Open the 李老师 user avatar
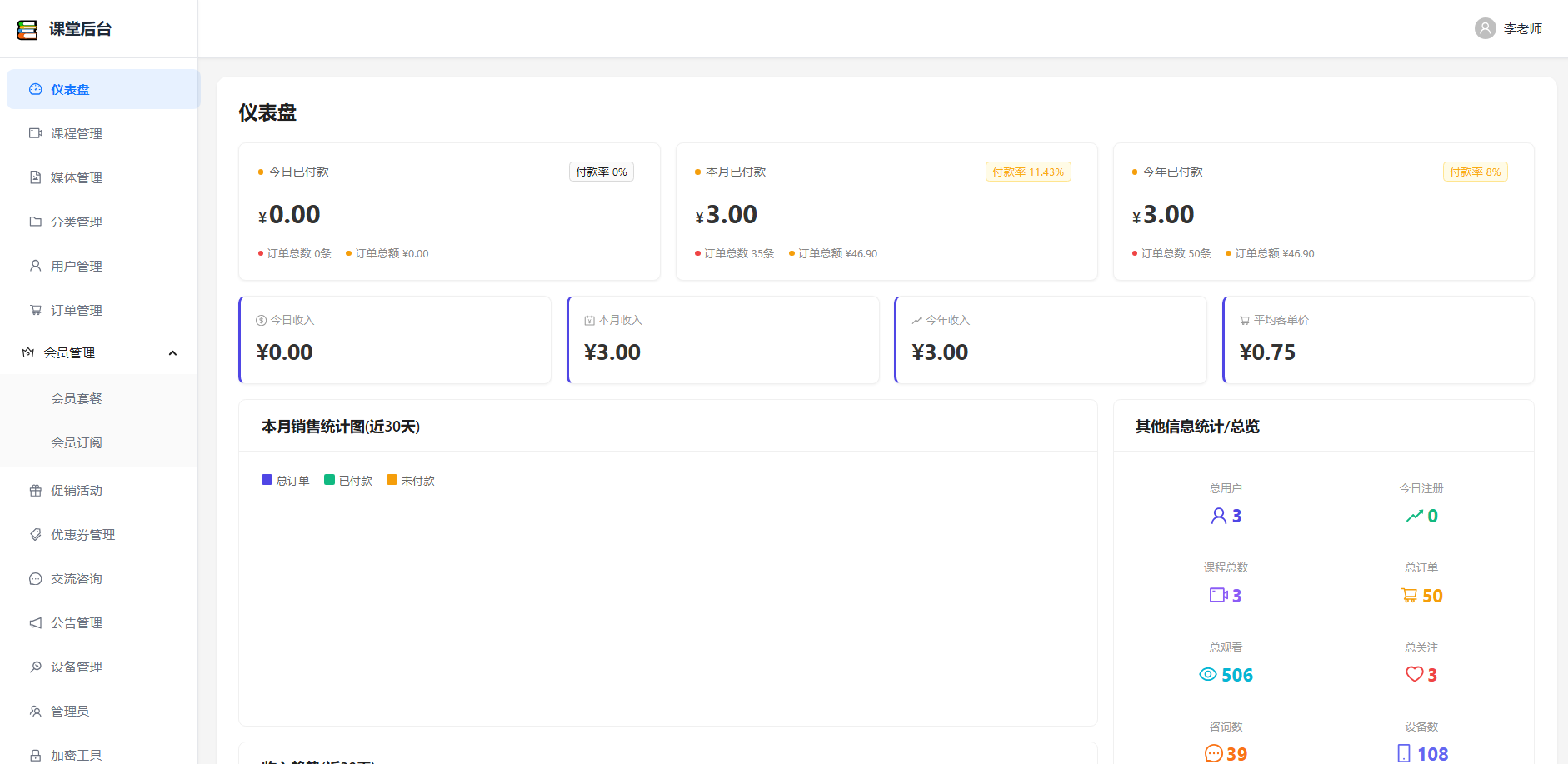The image size is (1568, 764). (1485, 28)
